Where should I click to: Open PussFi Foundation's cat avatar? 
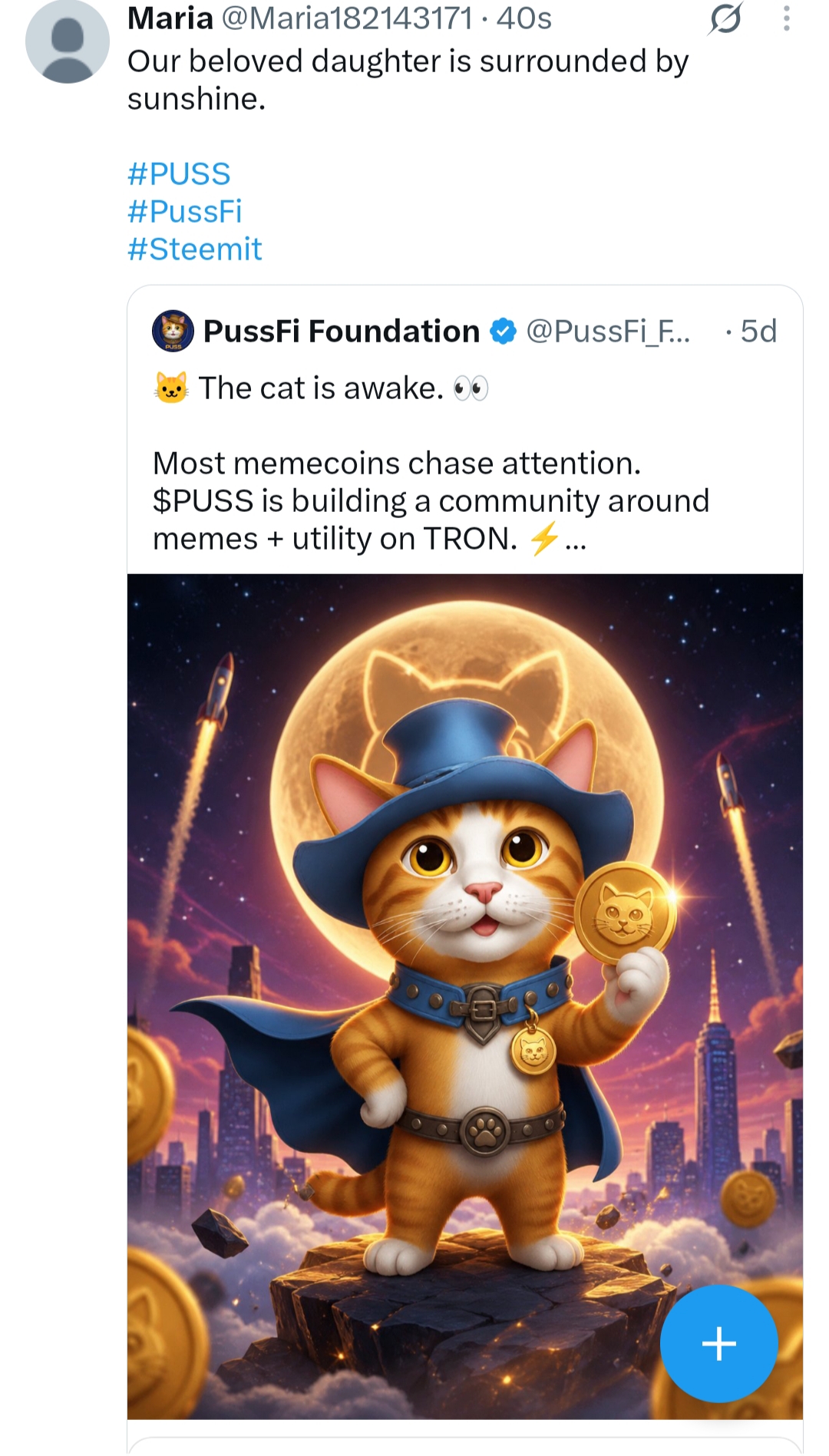pyautogui.click(x=173, y=331)
